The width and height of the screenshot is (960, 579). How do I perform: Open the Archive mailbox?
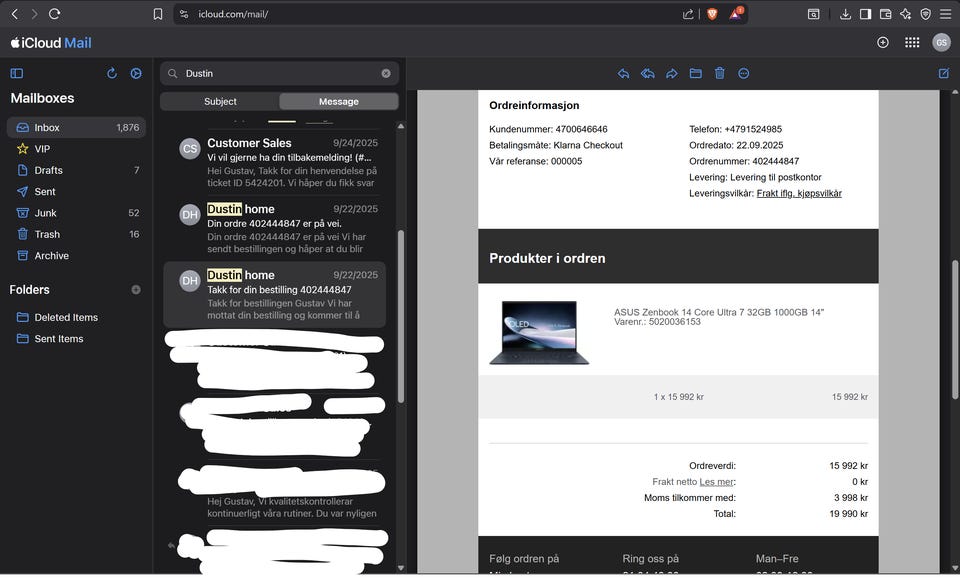click(x=77, y=256)
